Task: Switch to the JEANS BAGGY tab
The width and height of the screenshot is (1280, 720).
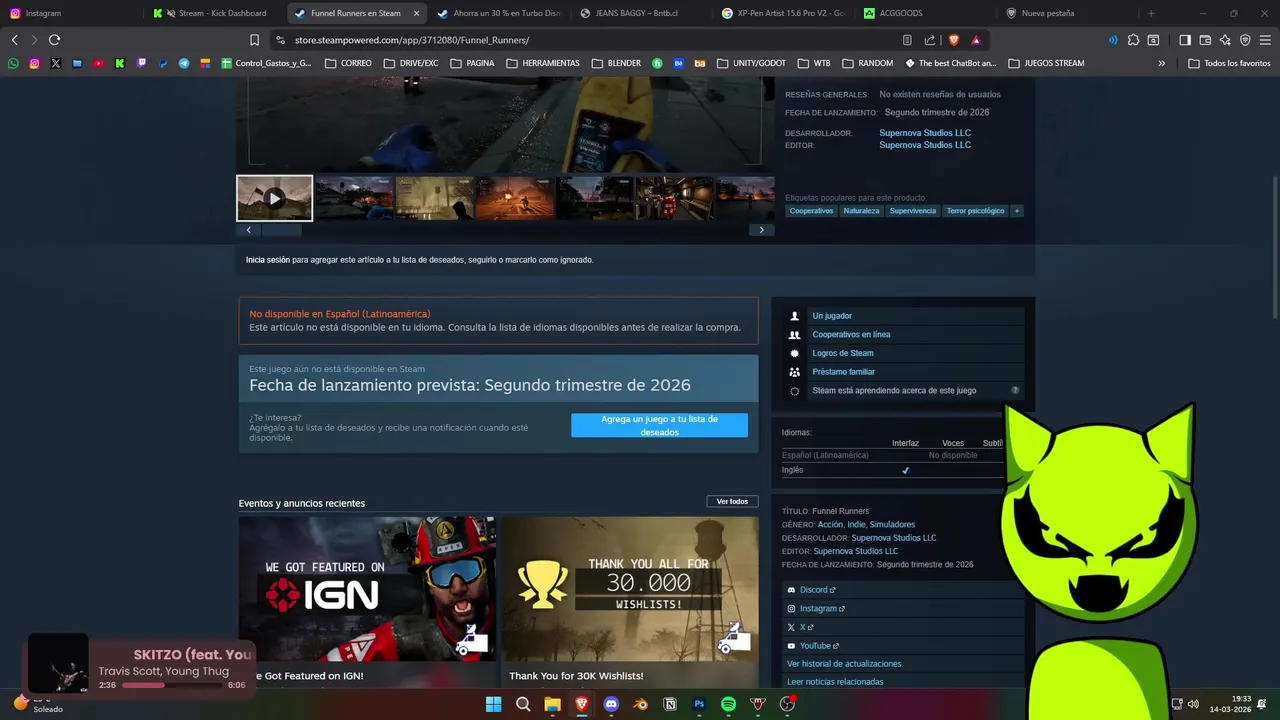Action: (642, 13)
